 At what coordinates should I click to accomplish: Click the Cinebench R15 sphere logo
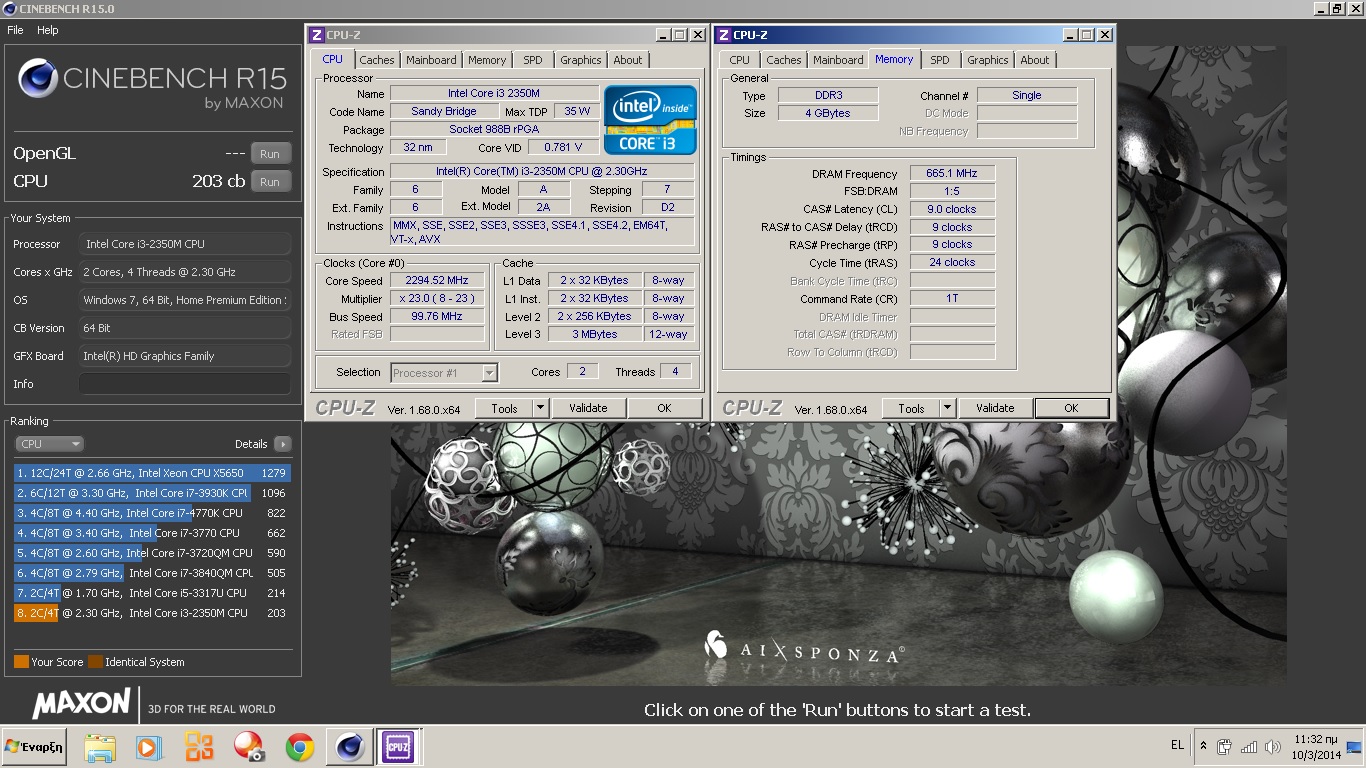pos(38,79)
